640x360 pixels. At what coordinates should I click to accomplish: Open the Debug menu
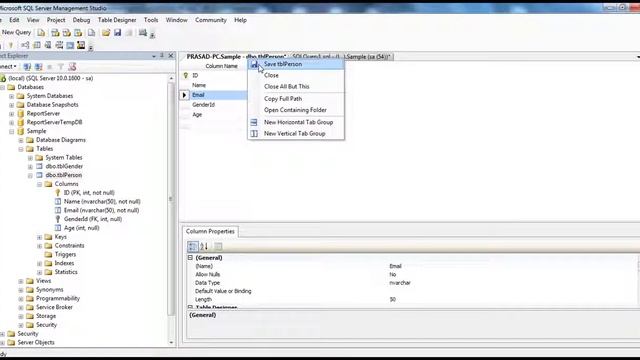(x=81, y=20)
